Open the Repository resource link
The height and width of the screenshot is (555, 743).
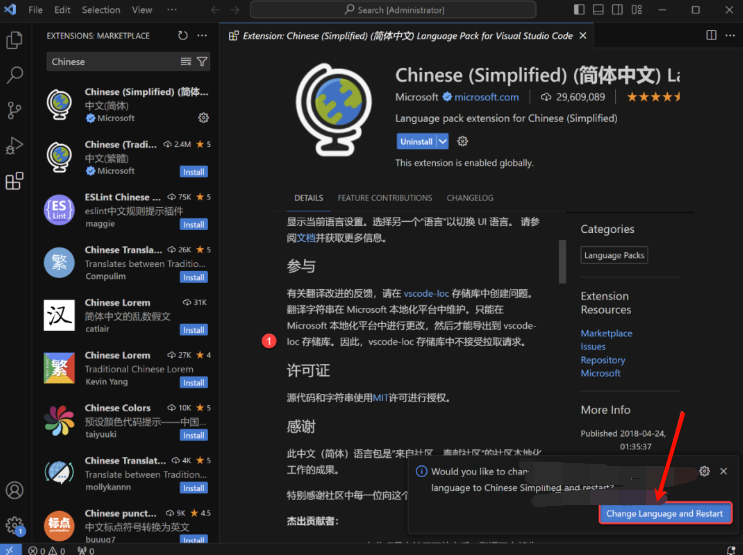point(603,360)
